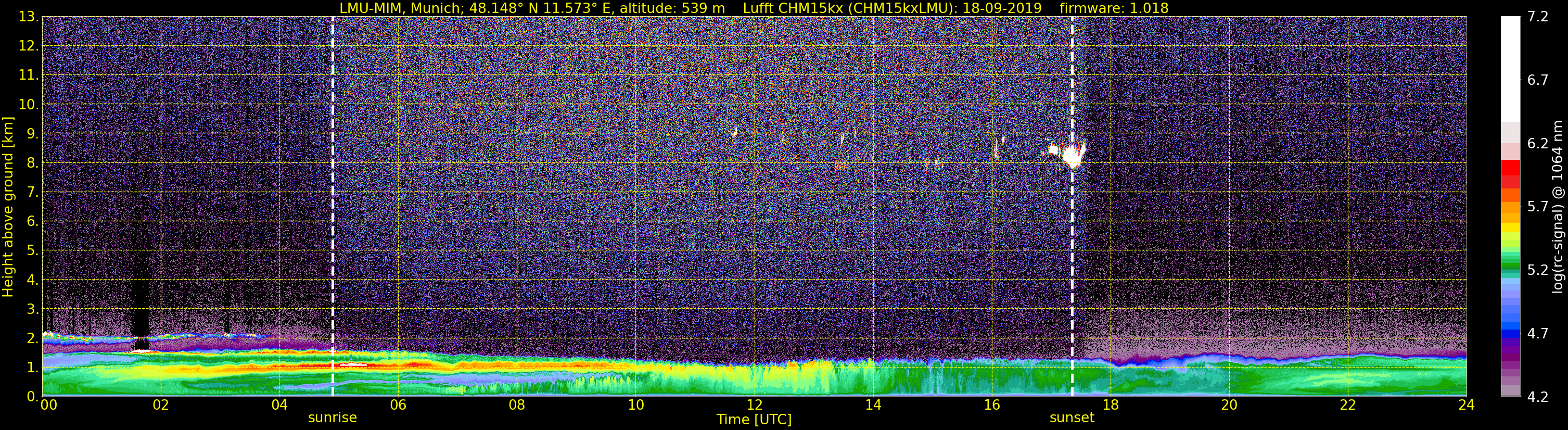Screen dimensions: 1568x430
Task: Click the height axis tick '12.'
Action: click(29, 46)
